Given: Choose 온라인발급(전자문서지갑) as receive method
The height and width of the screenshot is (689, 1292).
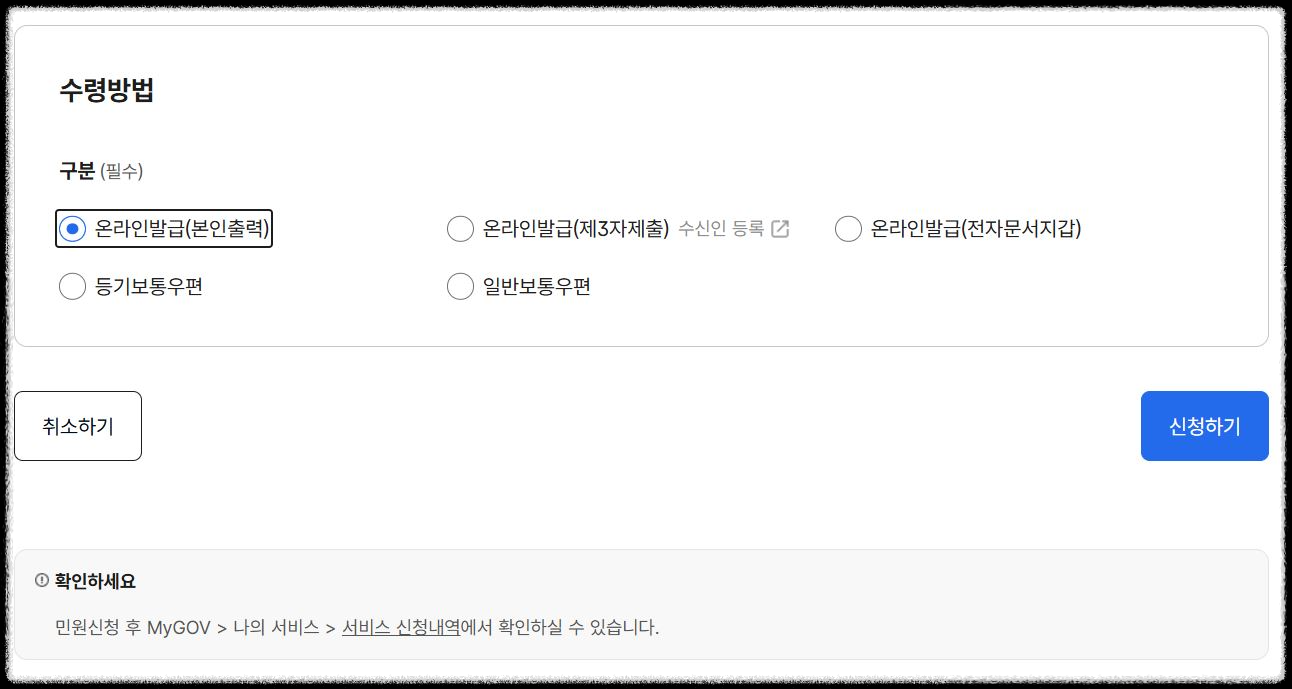Looking at the screenshot, I should [848, 229].
